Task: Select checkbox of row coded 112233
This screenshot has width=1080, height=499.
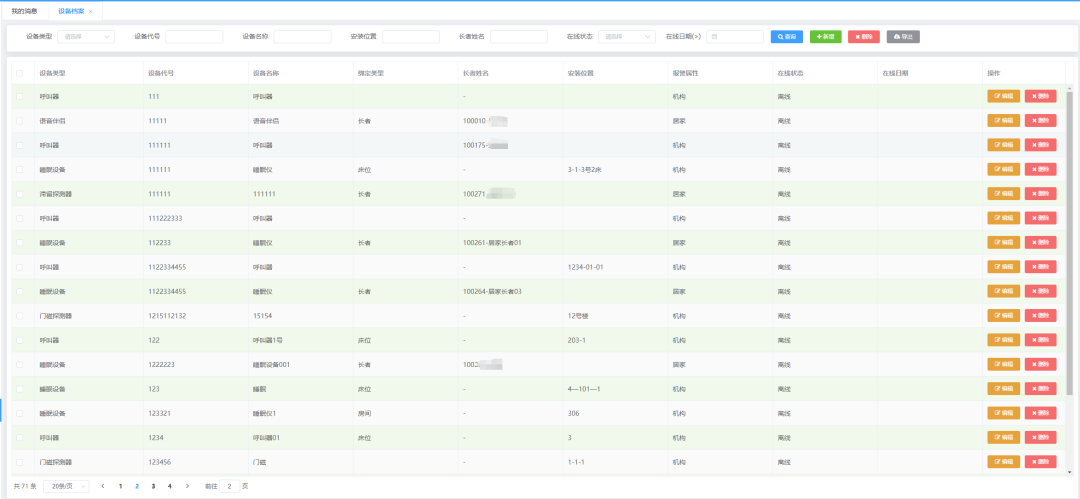Action: pyautogui.click(x=19, y=243)
